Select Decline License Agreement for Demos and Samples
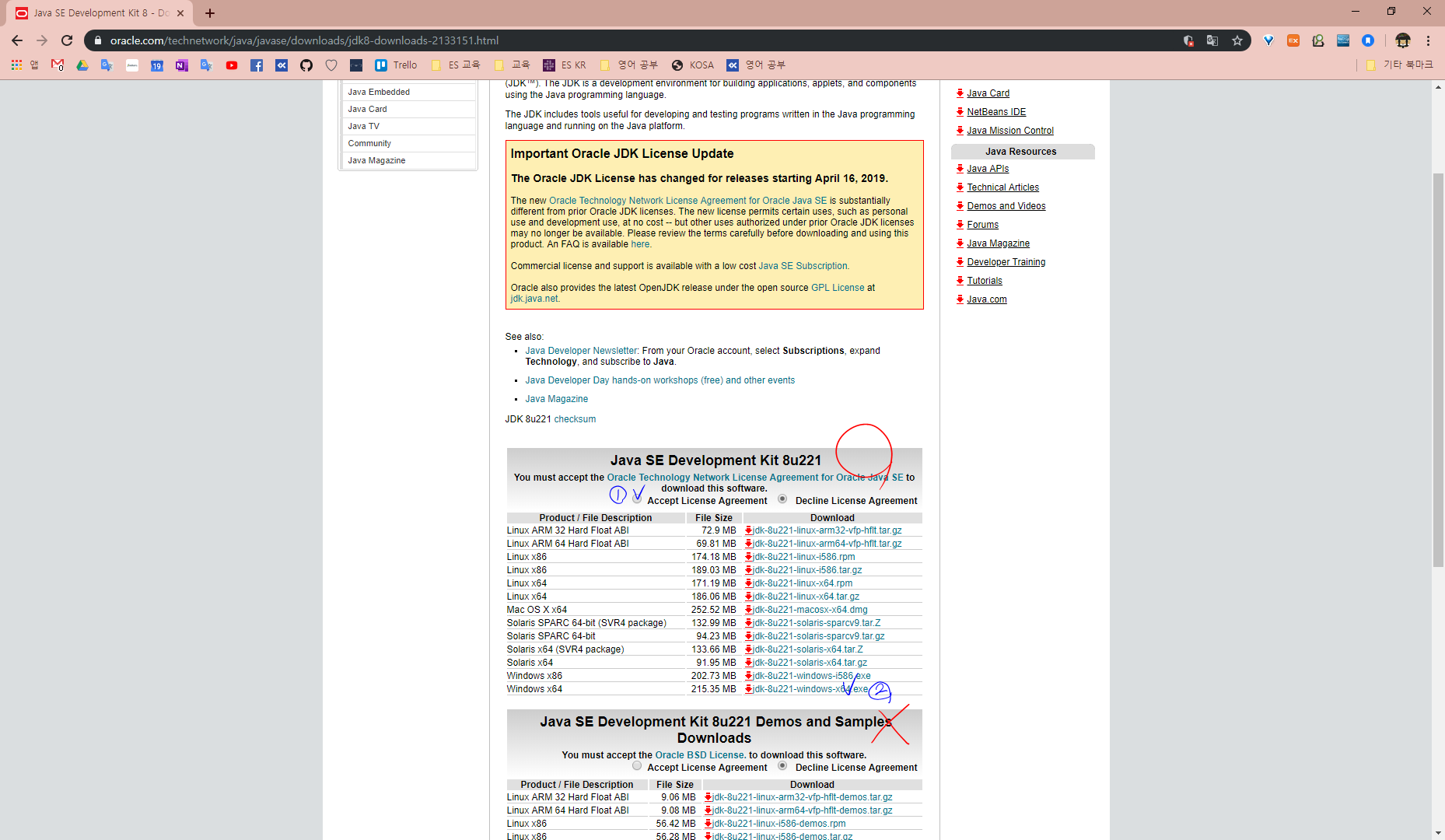This screenshot has height=840, width=1445. point(782,766)
